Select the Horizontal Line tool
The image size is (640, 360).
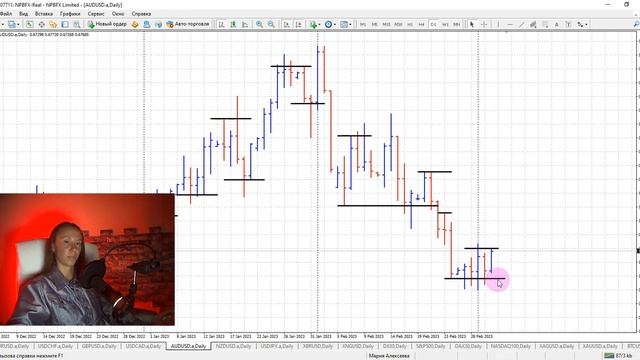(510, 24)
